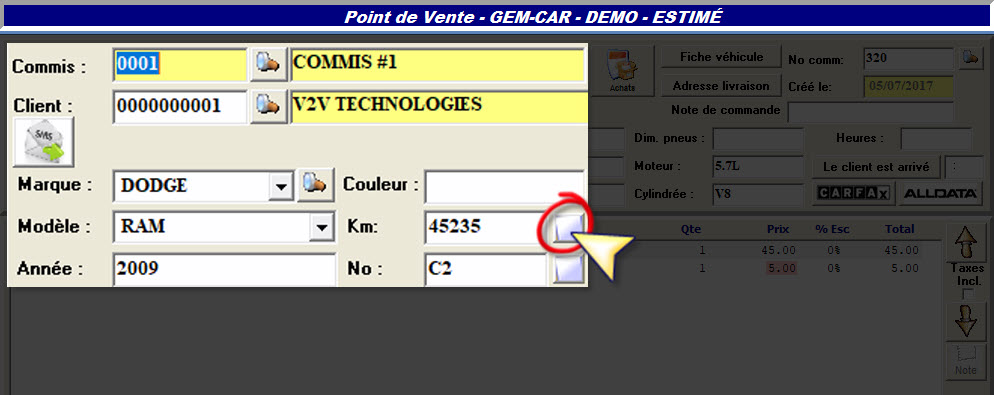
Task: Send SMS with the envelope icon
Action: (44, 142)
